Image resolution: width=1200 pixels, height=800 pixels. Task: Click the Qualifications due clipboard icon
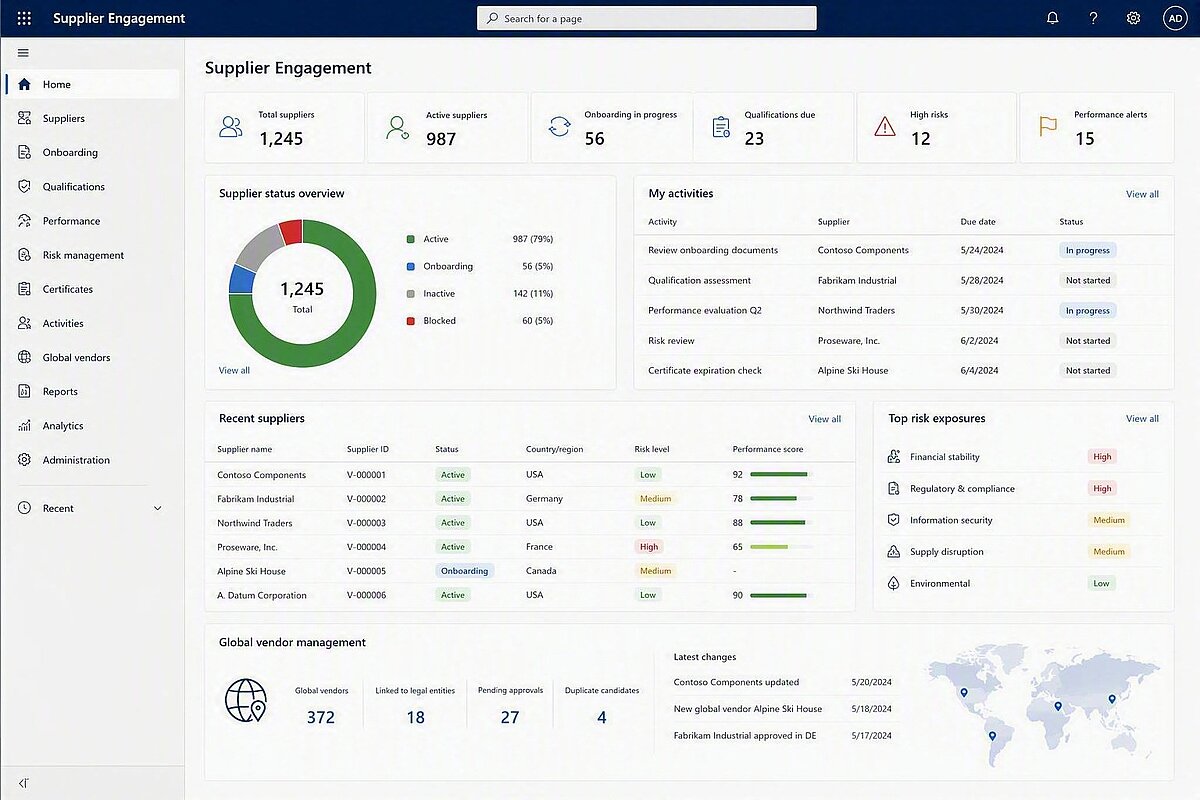coord(721,127)
